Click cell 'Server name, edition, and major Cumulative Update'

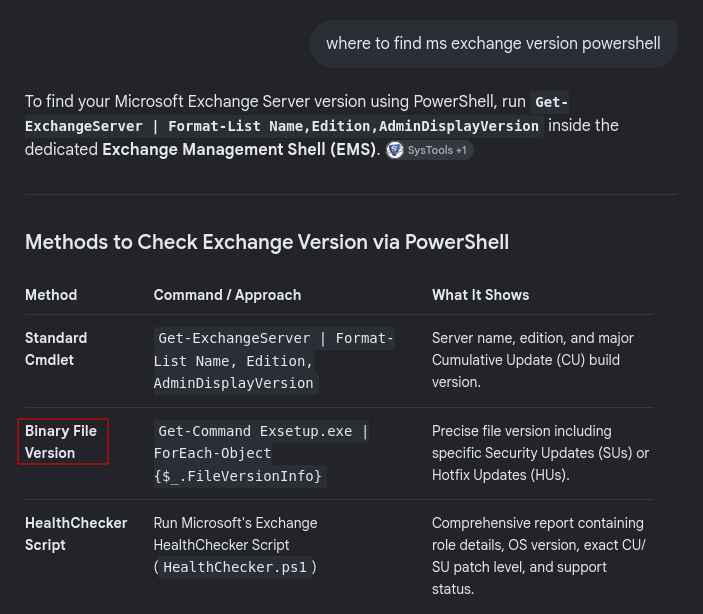coord(533,360)
